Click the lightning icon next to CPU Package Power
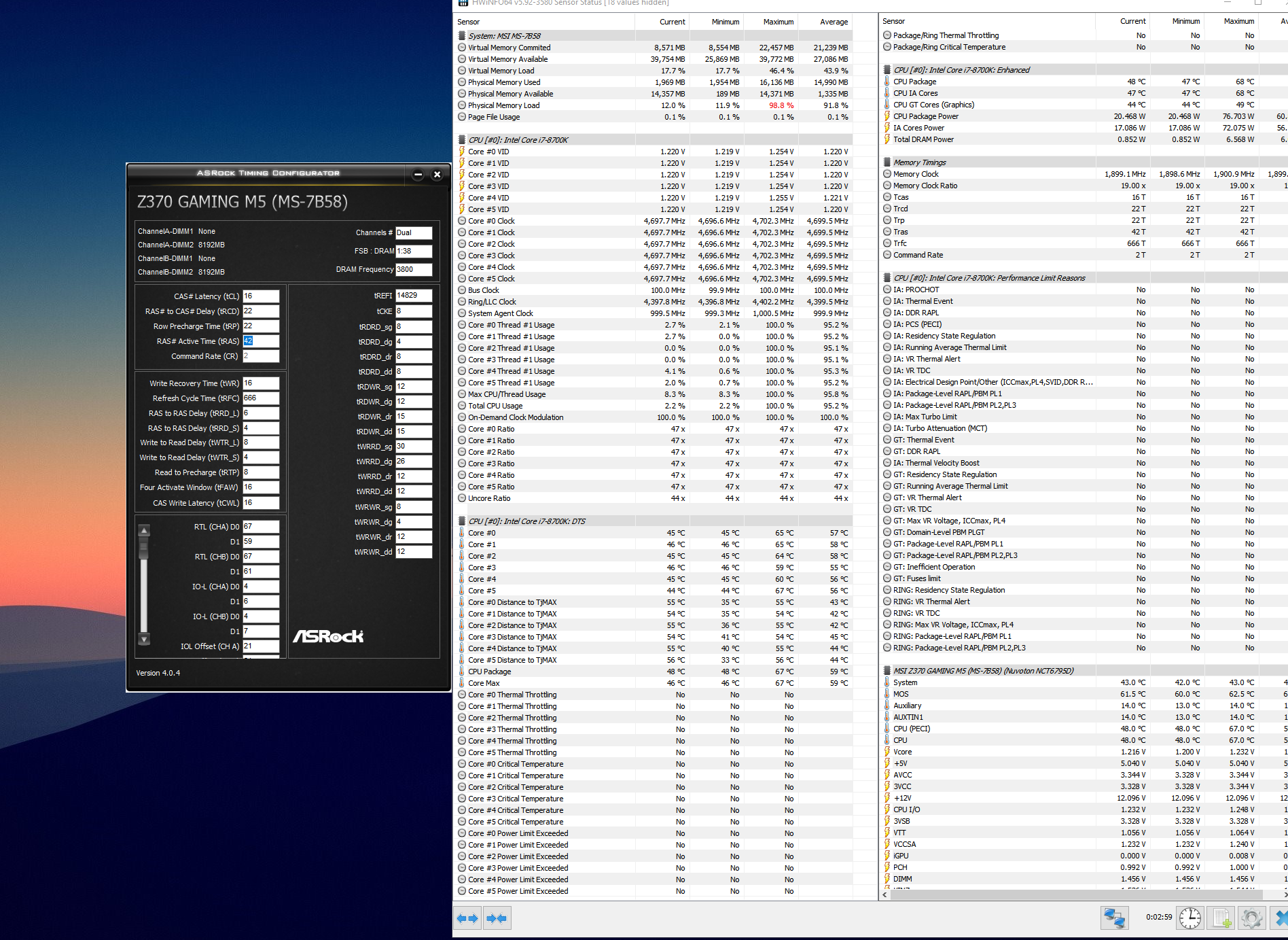The image size is (1288, 940). pyautogui.click(x=887, y=116)
